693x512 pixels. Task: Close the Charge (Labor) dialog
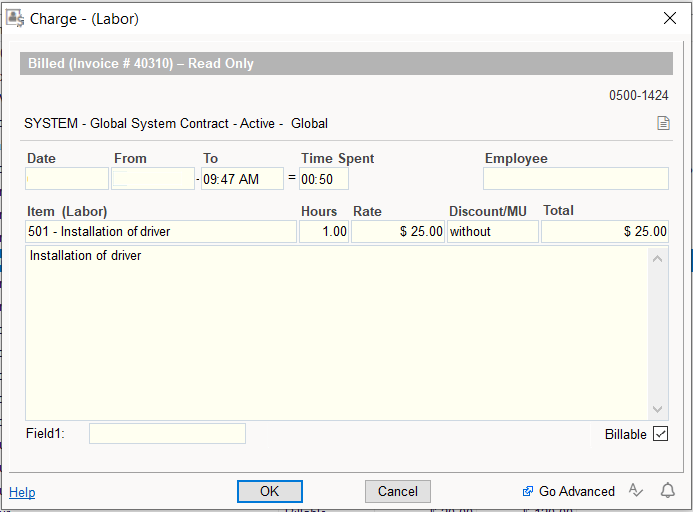click(x=669, y=18)
